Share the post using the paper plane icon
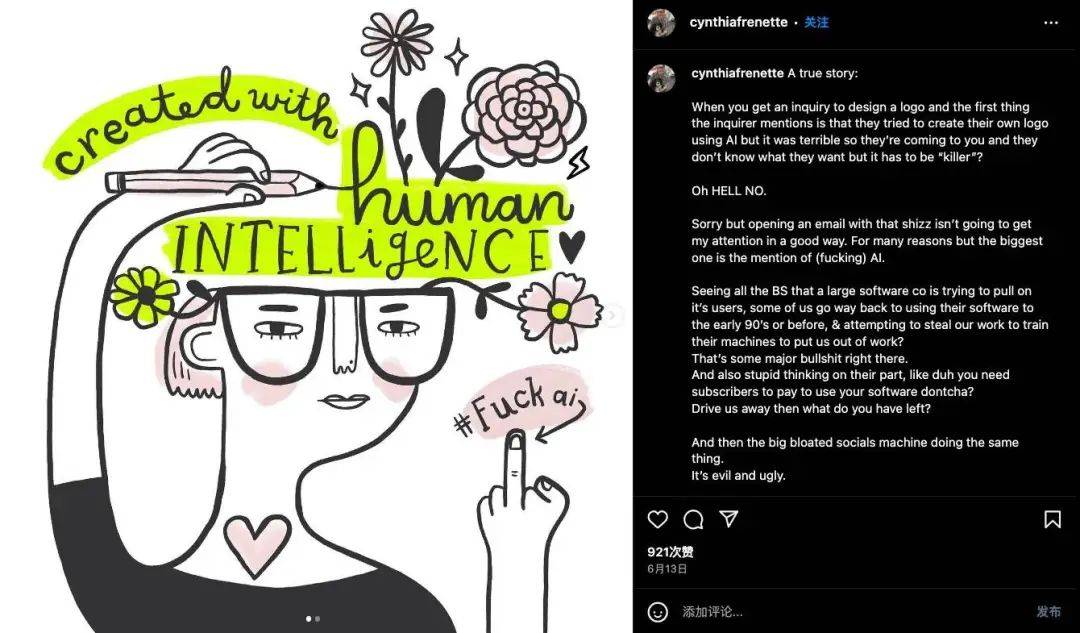Viewport: 1080px width, 633px height. coord(729,519)
